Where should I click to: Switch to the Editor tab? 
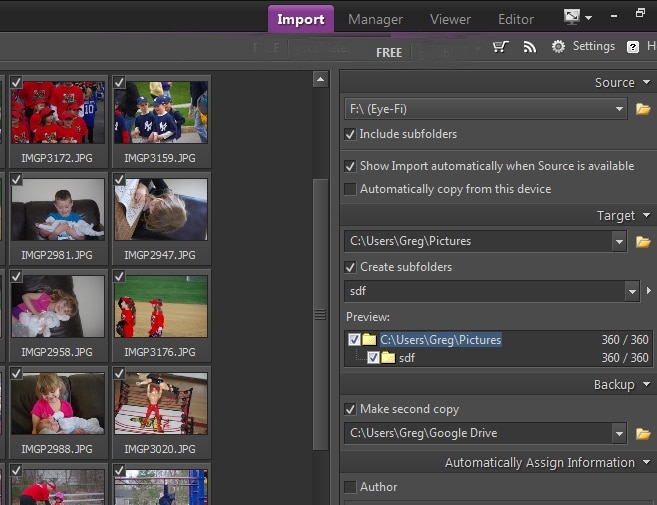(516, 19)
